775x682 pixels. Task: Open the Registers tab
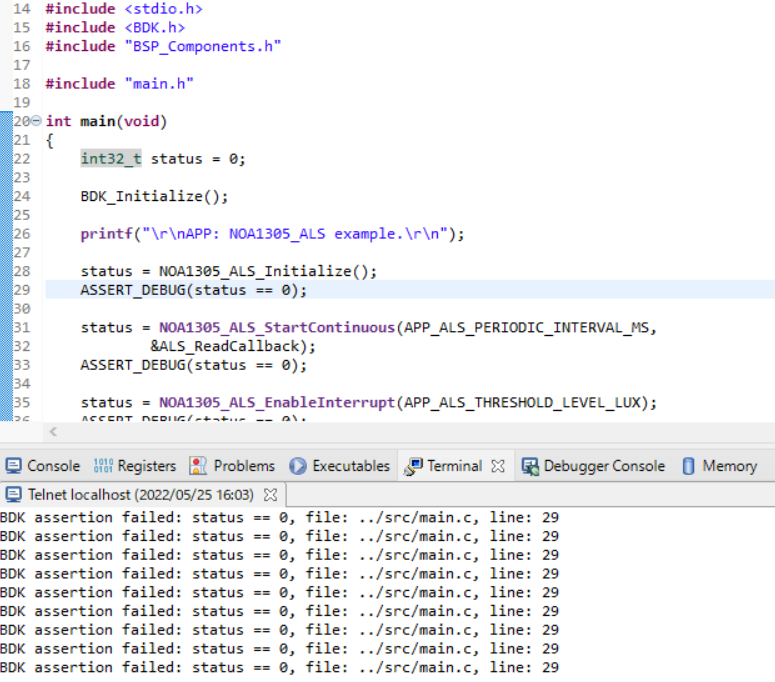point(135,466)
